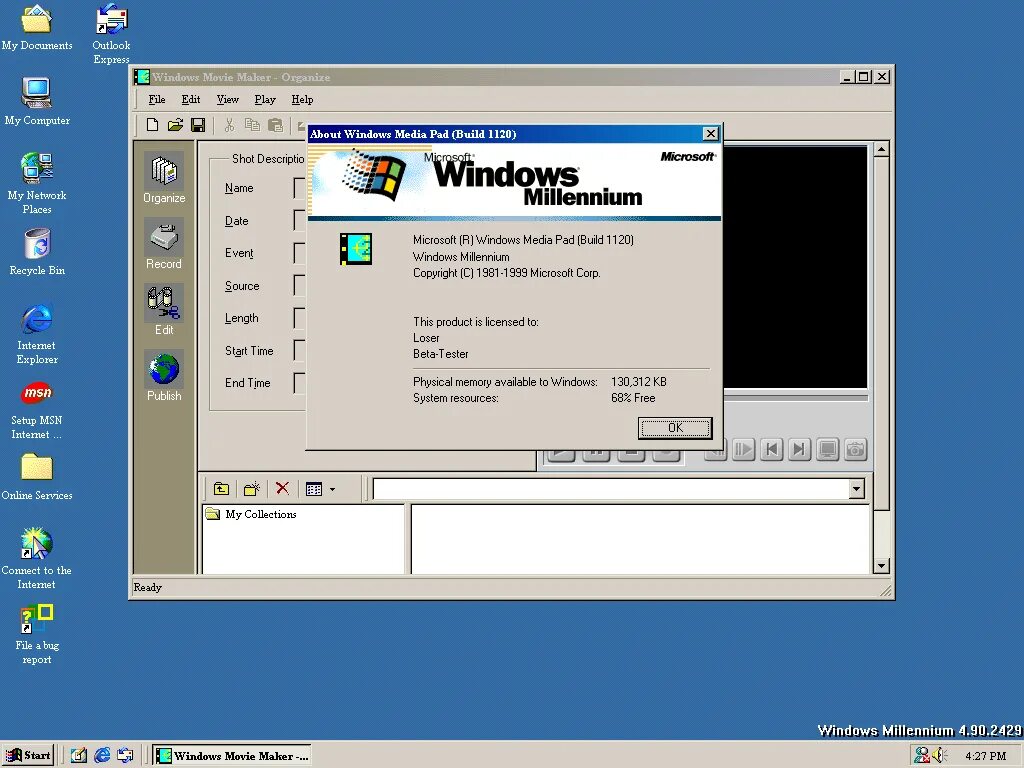The image size is (1024, 768).
Task: Click the Movie Maker film icon in About dialog
Action: [x=356, y=249]
